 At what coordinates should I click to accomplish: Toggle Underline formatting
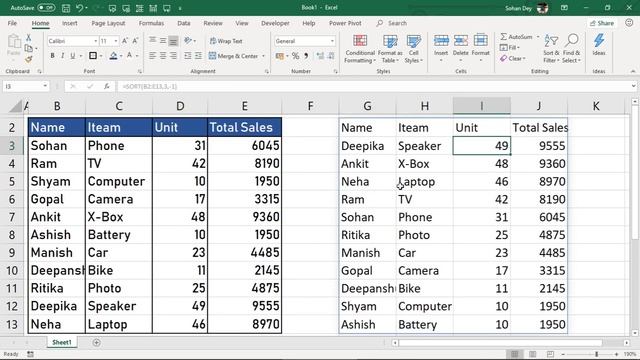[x=73, y=56]
